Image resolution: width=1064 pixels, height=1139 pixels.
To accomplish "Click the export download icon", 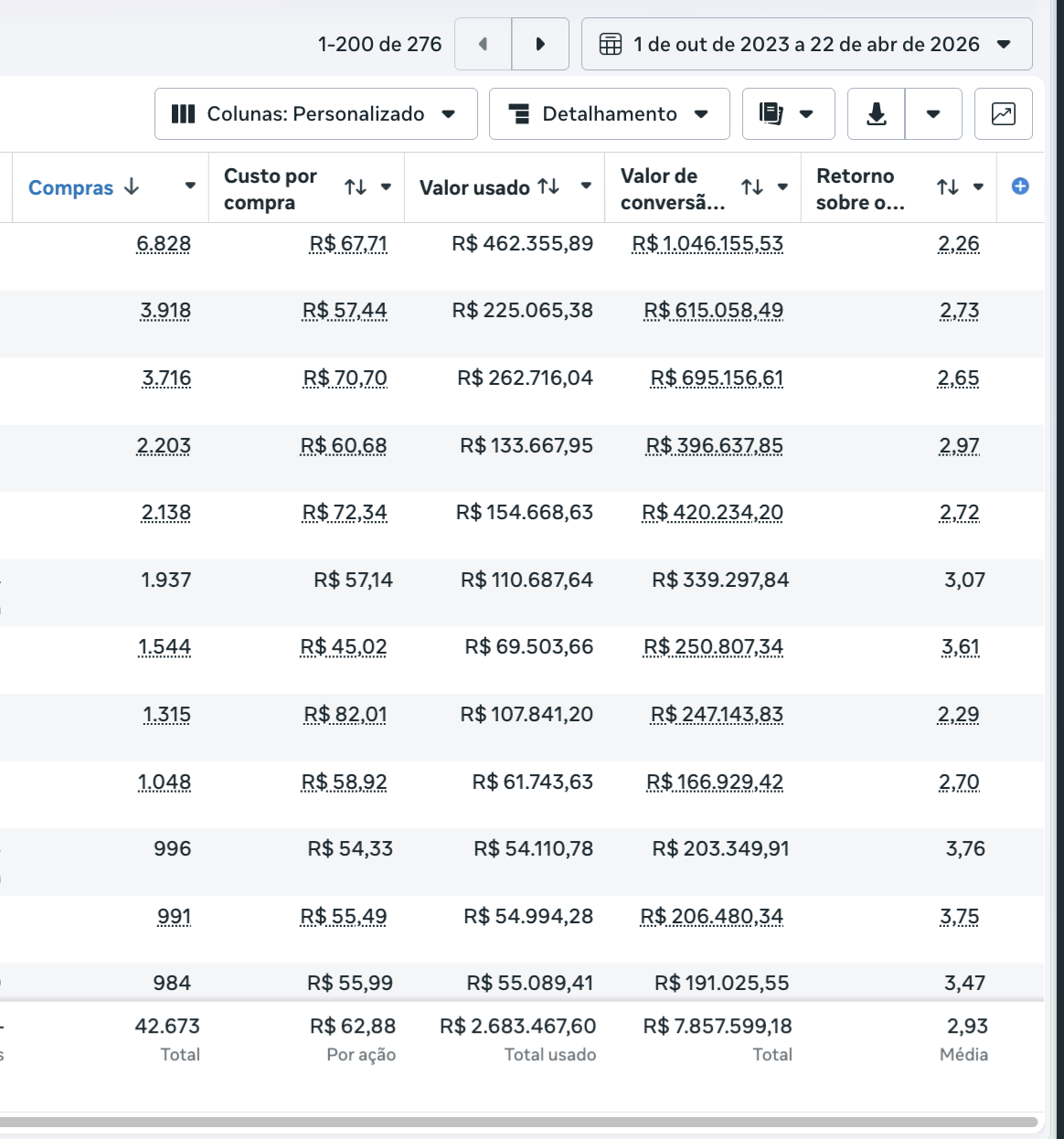I will (x=876, y=113).
